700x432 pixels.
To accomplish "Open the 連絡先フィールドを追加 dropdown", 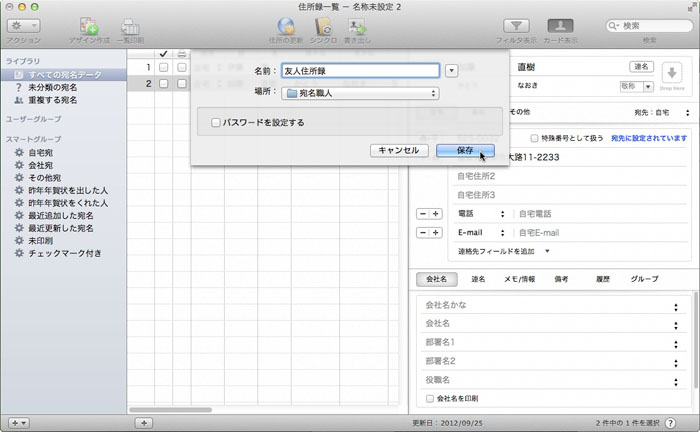I will [504, 251].
